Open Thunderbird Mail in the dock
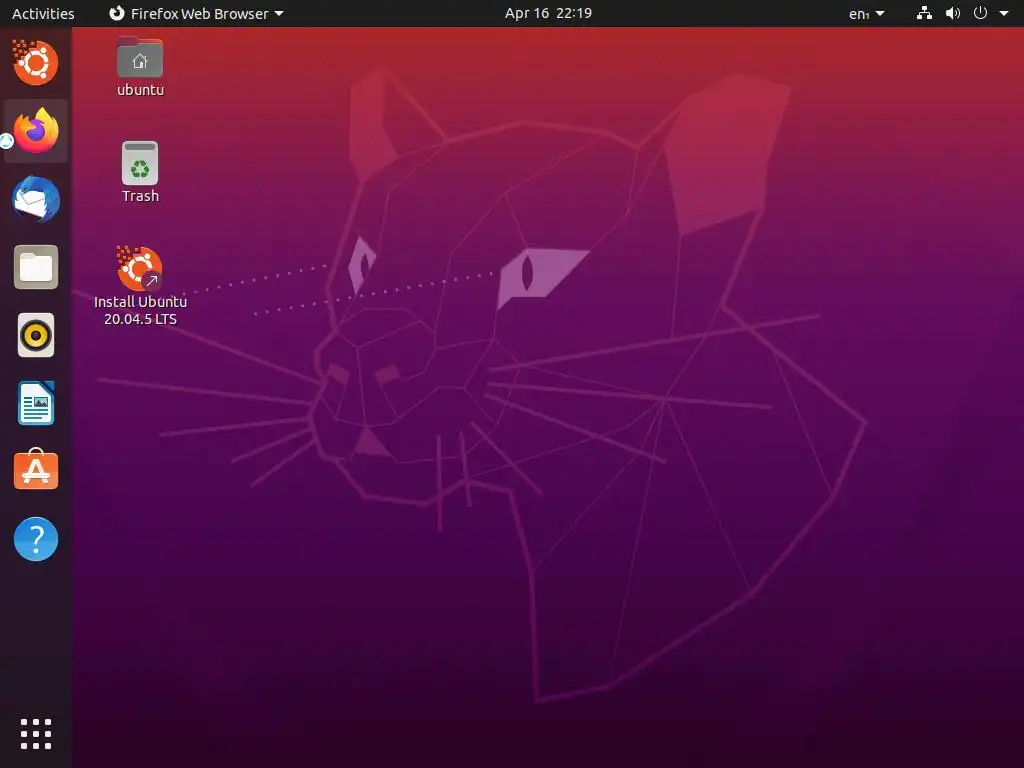The image size is (1024, 768). click(36, 199)
